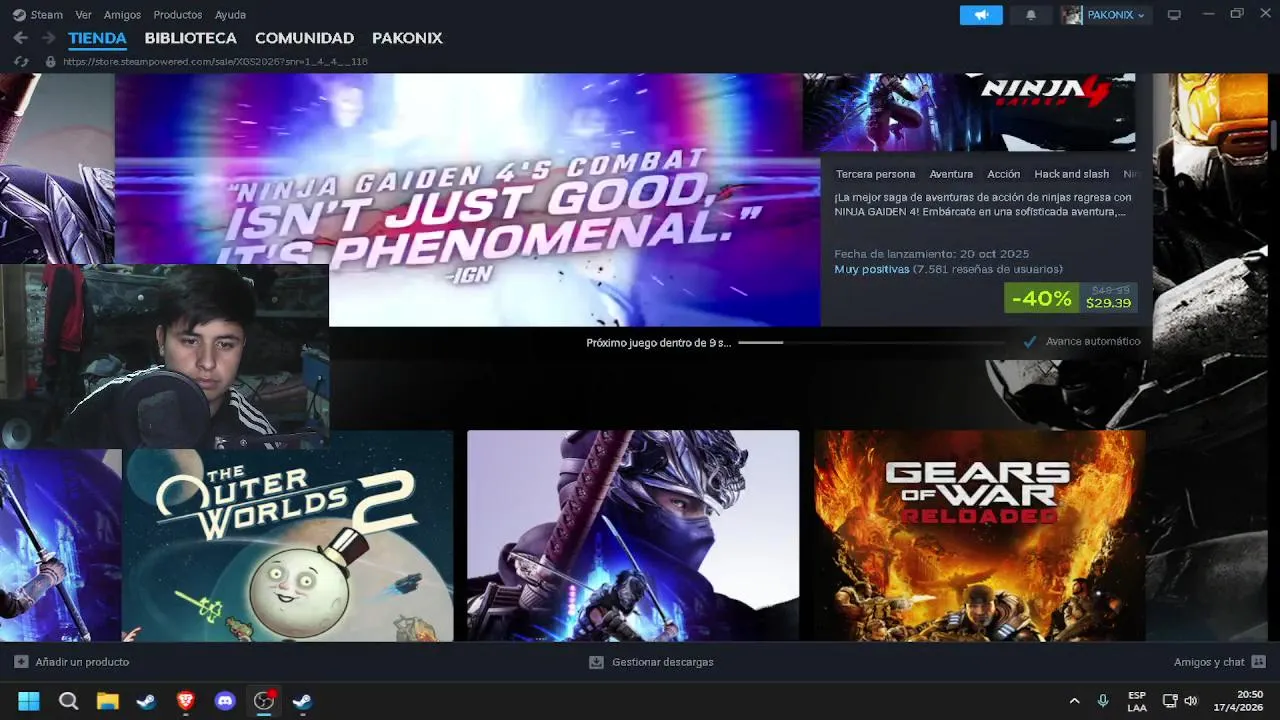Open the Windows Start menu
The width and height of the screenshot is (1280, 720).
coord(29,701)
